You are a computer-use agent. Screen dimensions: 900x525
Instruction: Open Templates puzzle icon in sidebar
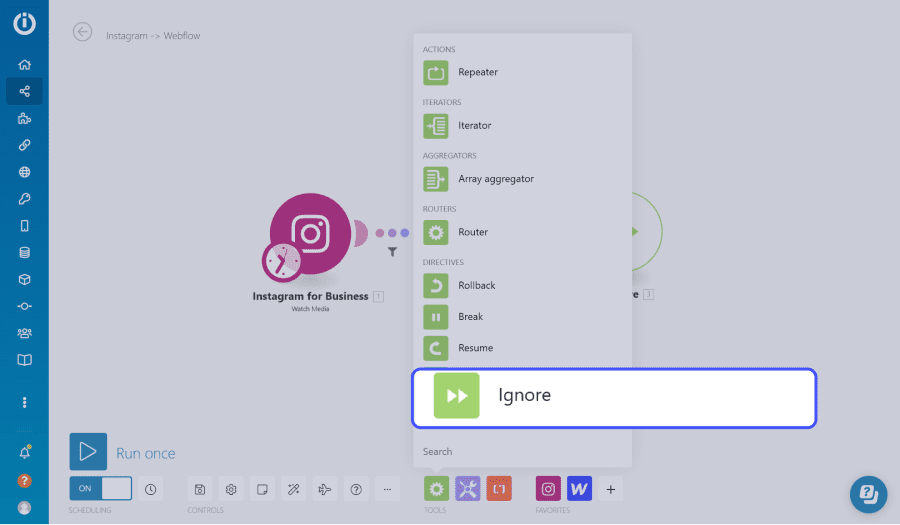coord(24,118)
